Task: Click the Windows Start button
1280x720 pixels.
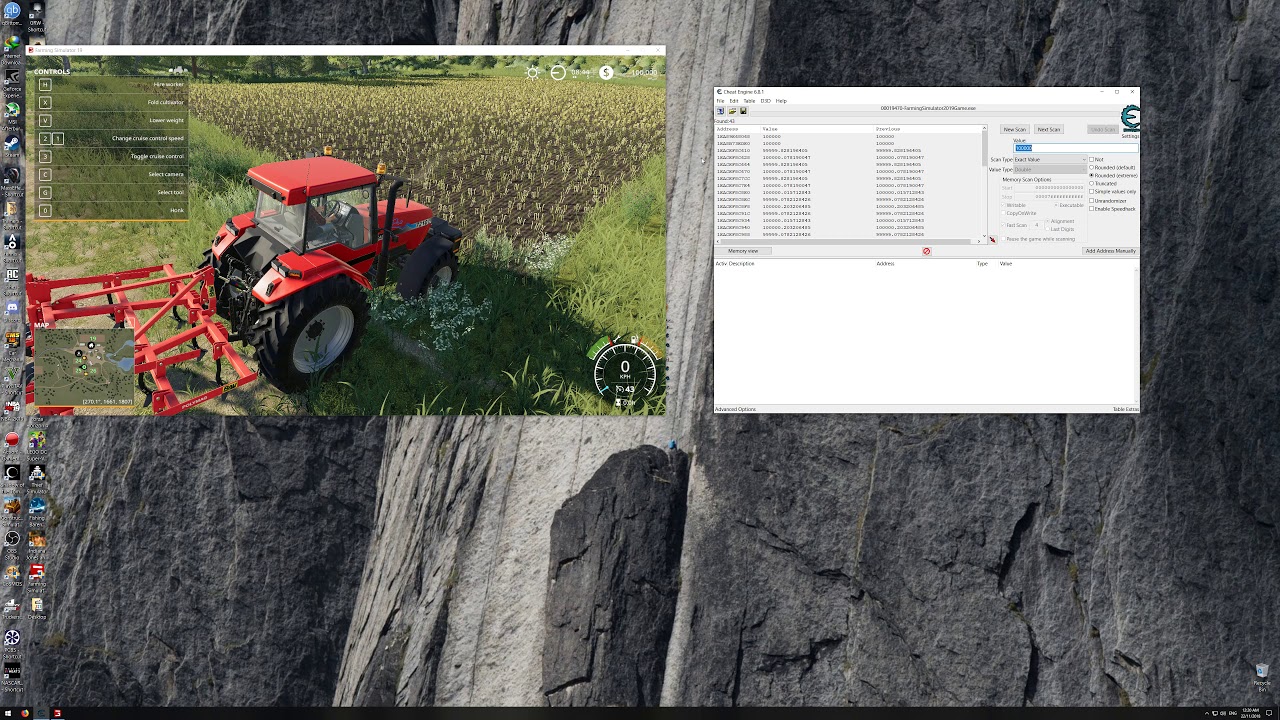Action: click(x=6, y=713)
